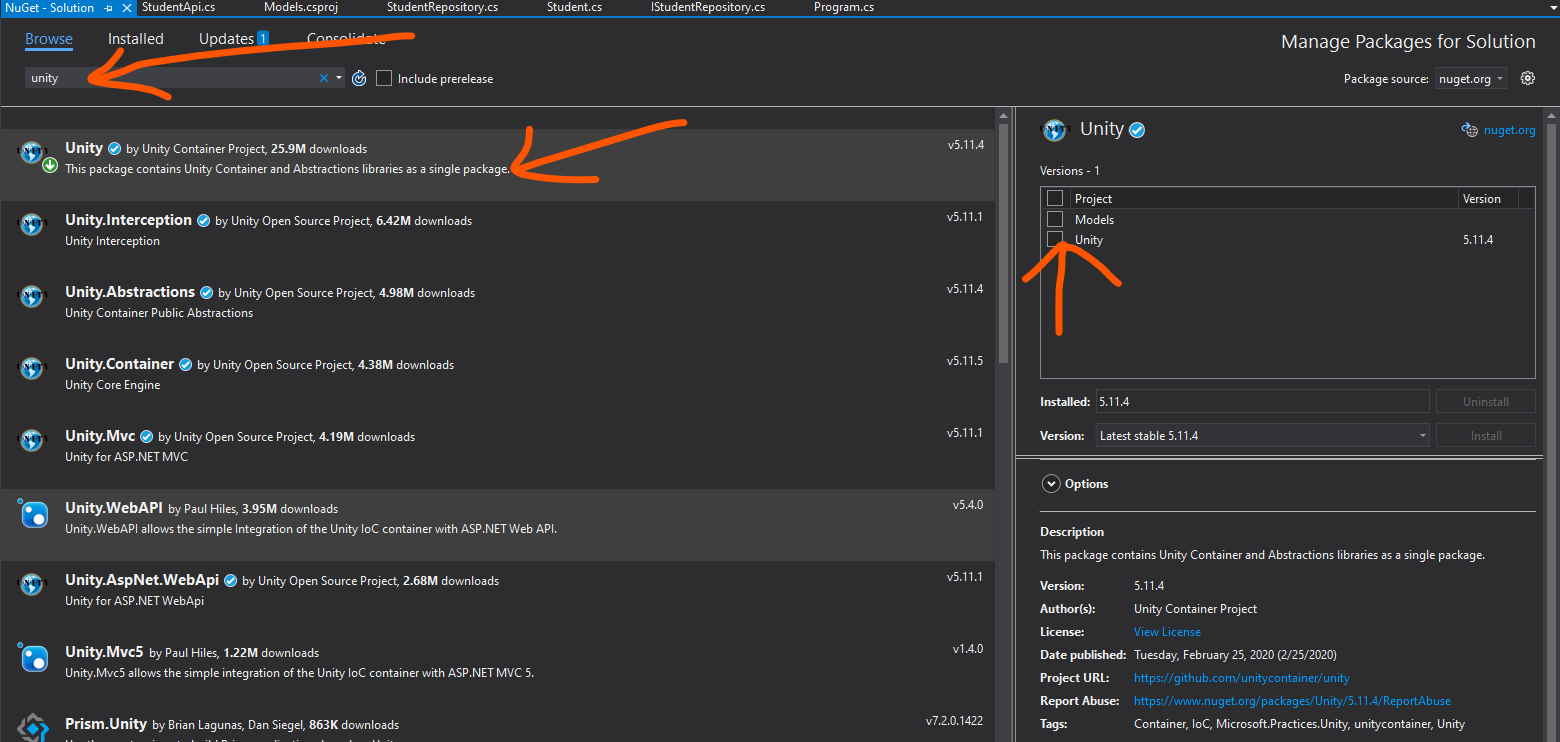
Task: Open the github.com/unitycontainer/unity project URL
Action: coord(1241,678)
